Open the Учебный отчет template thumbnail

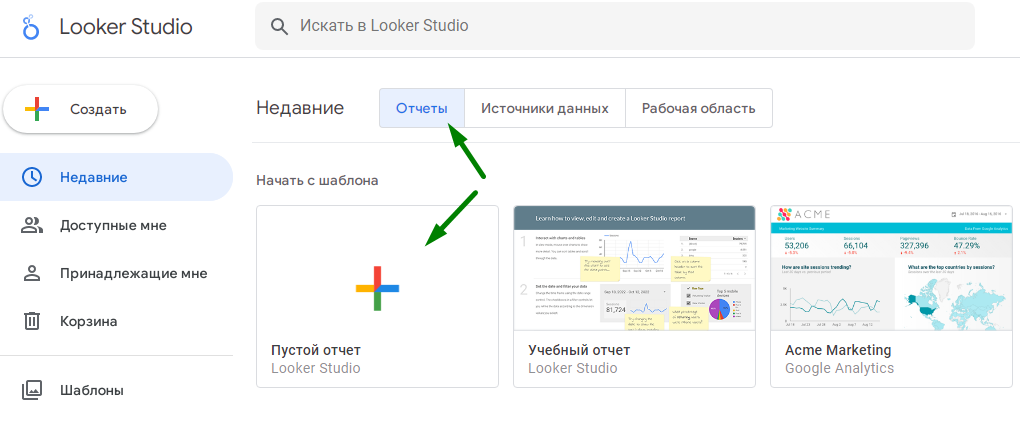point(634,268)
